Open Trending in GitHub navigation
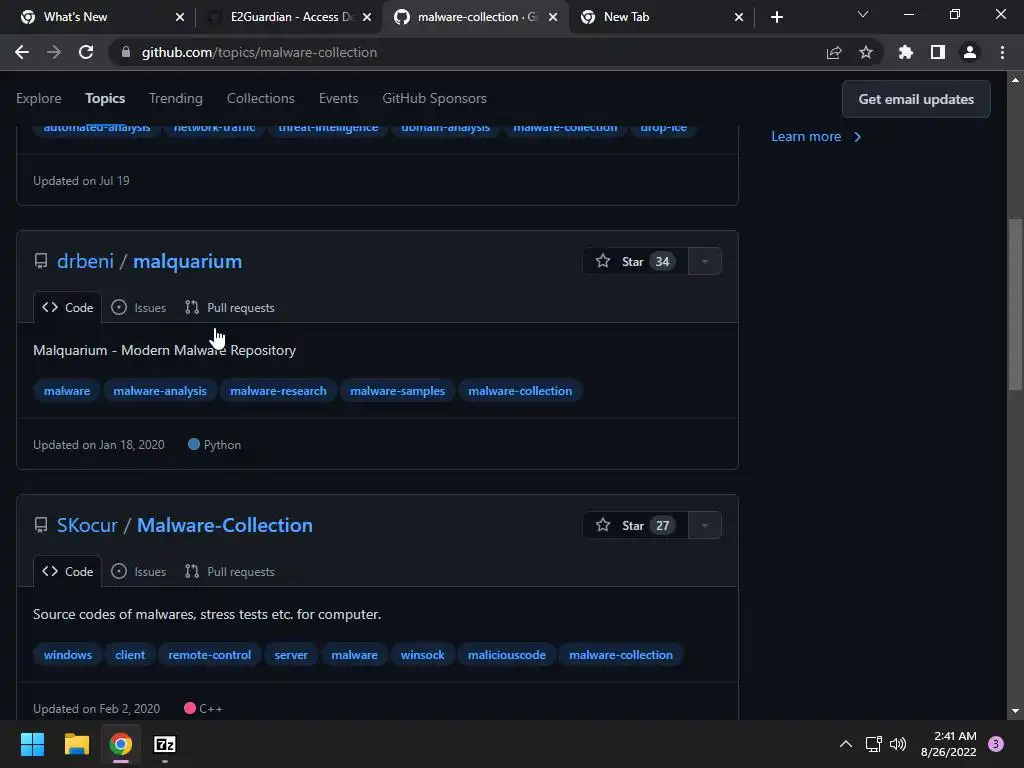This screenshot has height=768, width=1024. click(176, 98)
